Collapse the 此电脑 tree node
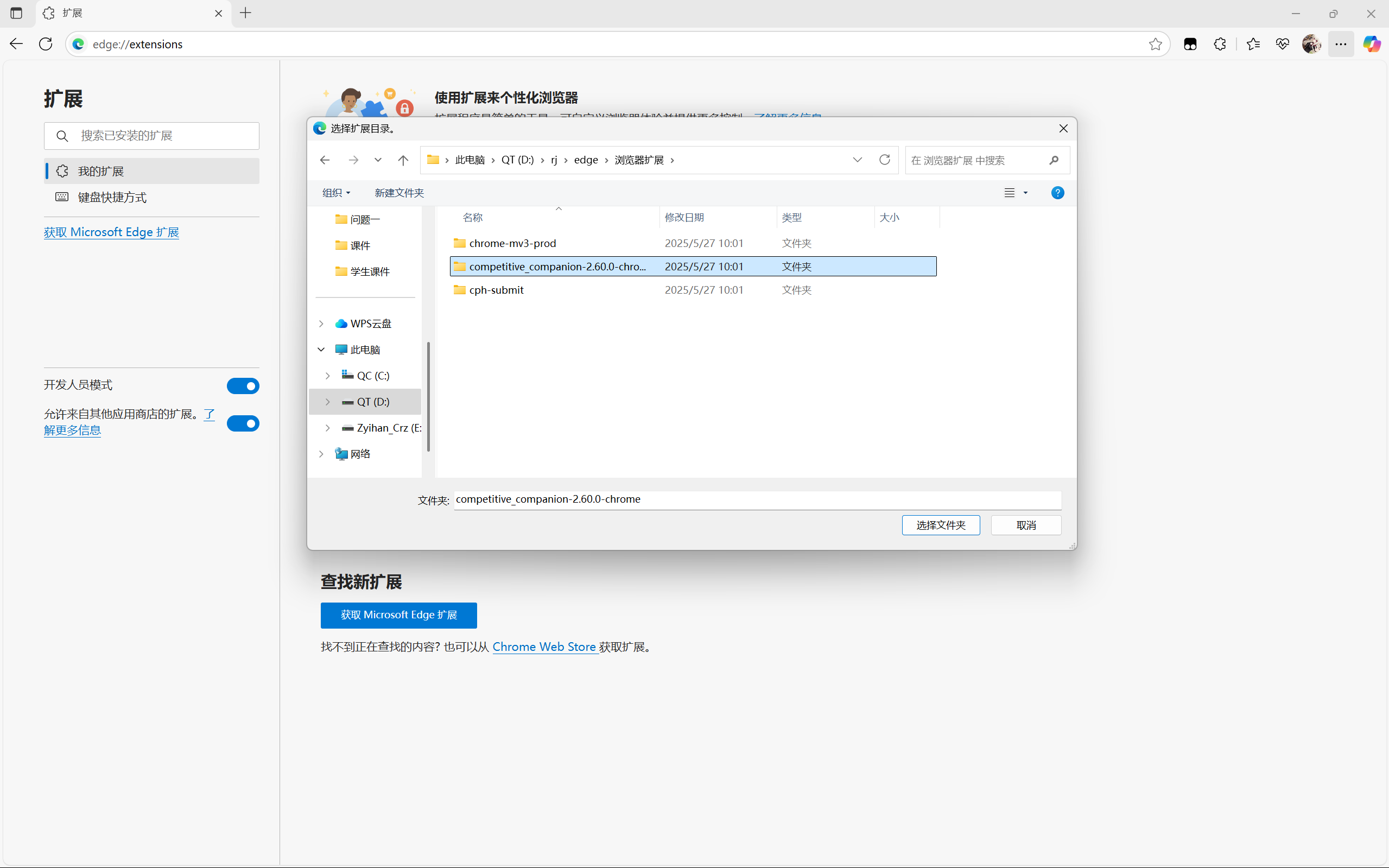The image size is (1389, 868). tap(321, 350)
